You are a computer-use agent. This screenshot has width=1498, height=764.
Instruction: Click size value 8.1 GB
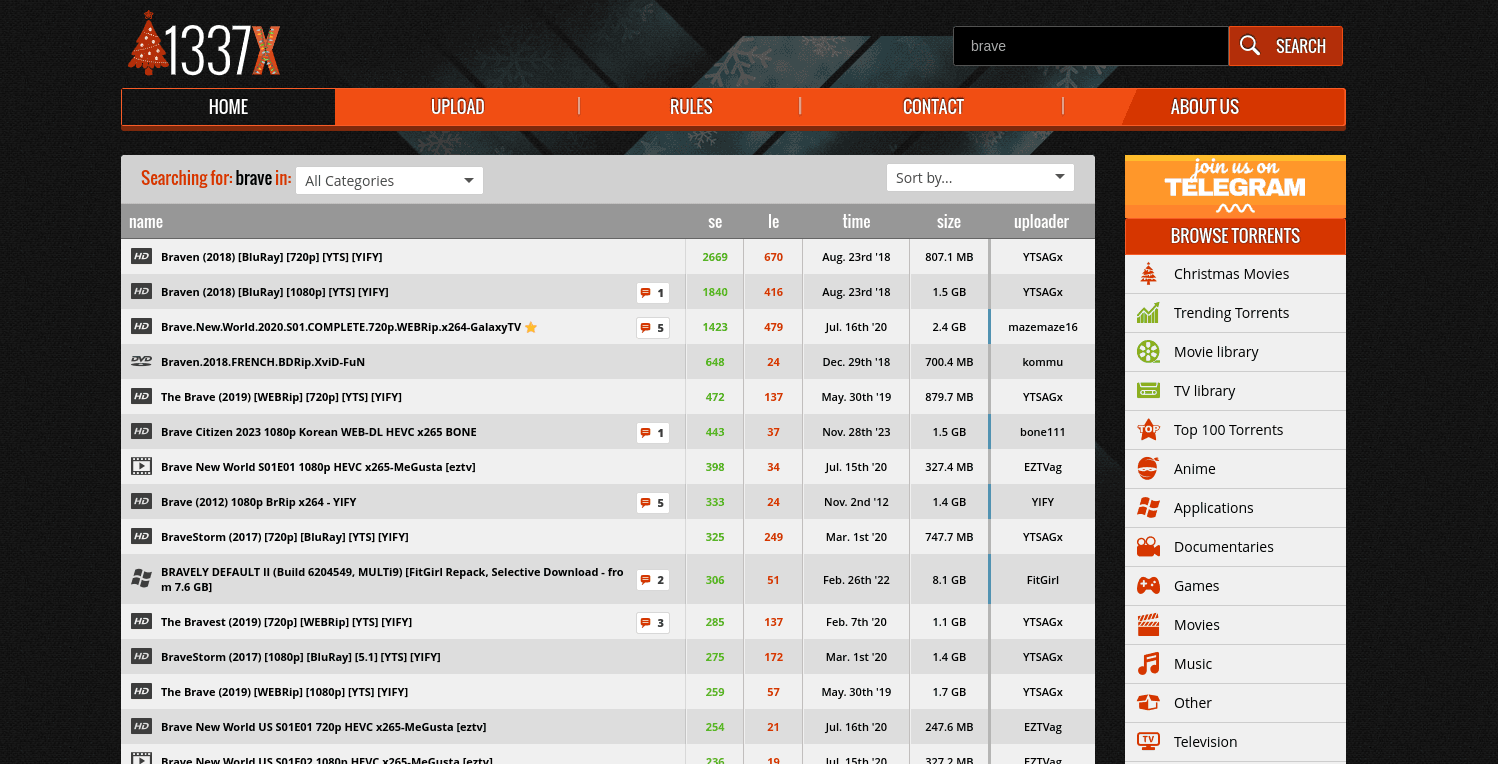pyautogui.click(x=949, y=579)
